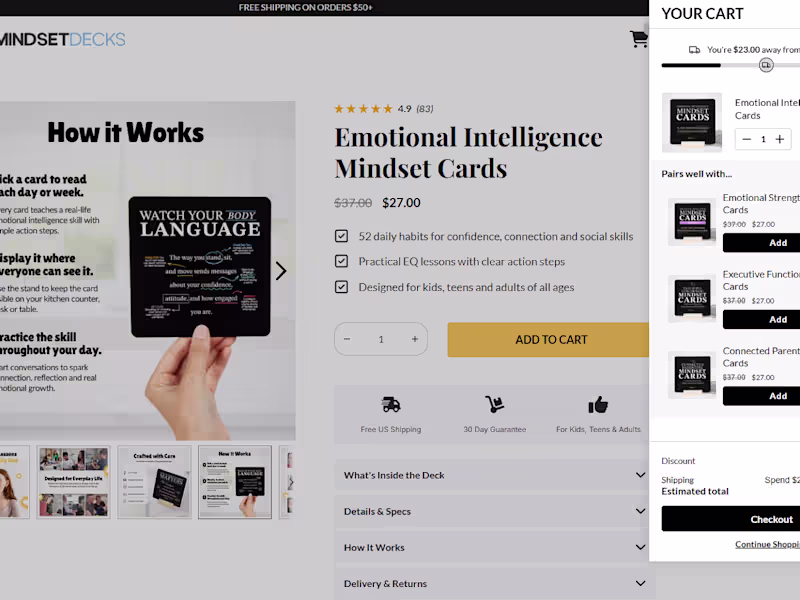This screenshot has height=600, width=800.
Task: Advance the thumbnail strip with the small arrow
Action: click(291, 482)
